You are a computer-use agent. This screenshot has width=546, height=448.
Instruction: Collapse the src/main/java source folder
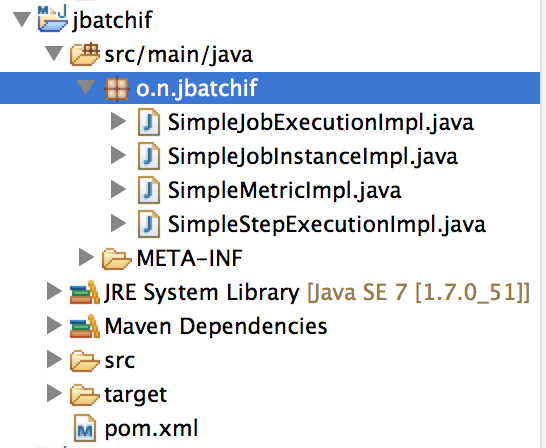click(x=54, y=54)
